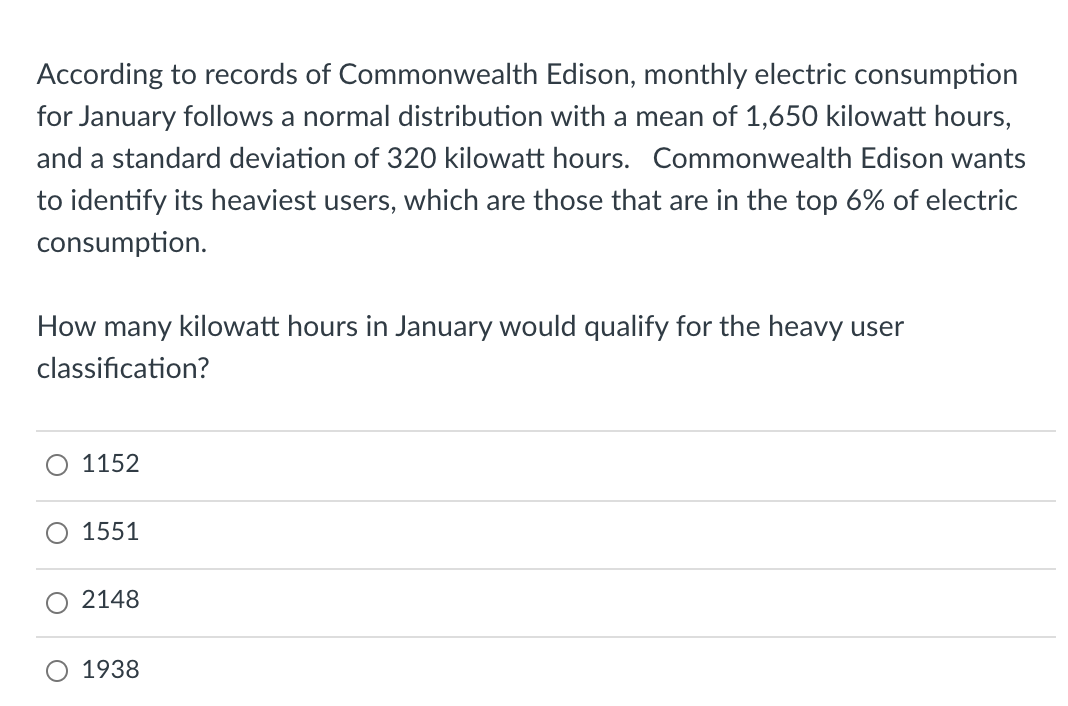This screenshot has width=1068, height=706.
Task: Click the question text about heavy user classification
Action: [470, 347]
